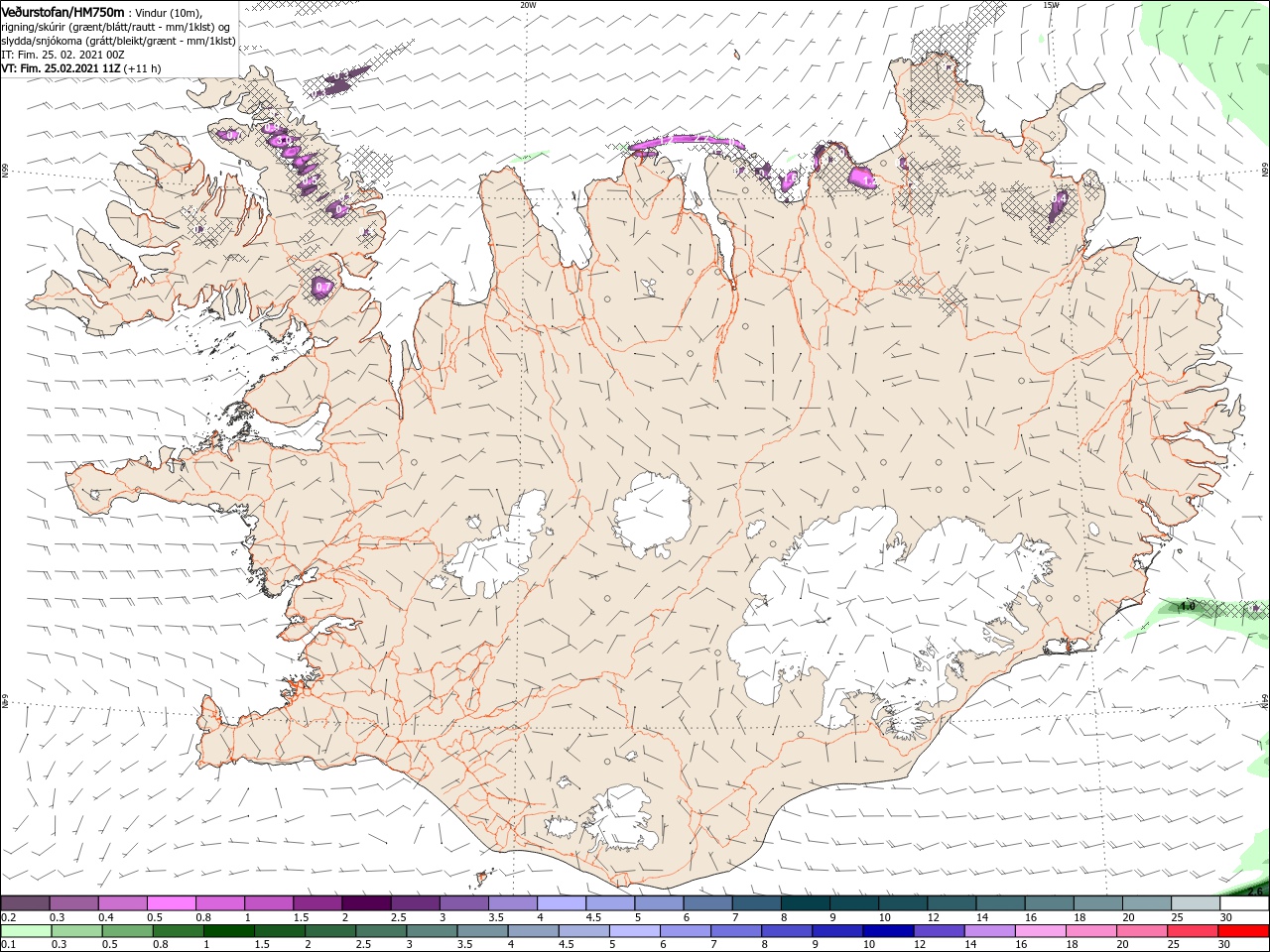The image size is (1270, 952).
Task: Click the '2.6' value at bottom right corner
Action: (1255, 892)
